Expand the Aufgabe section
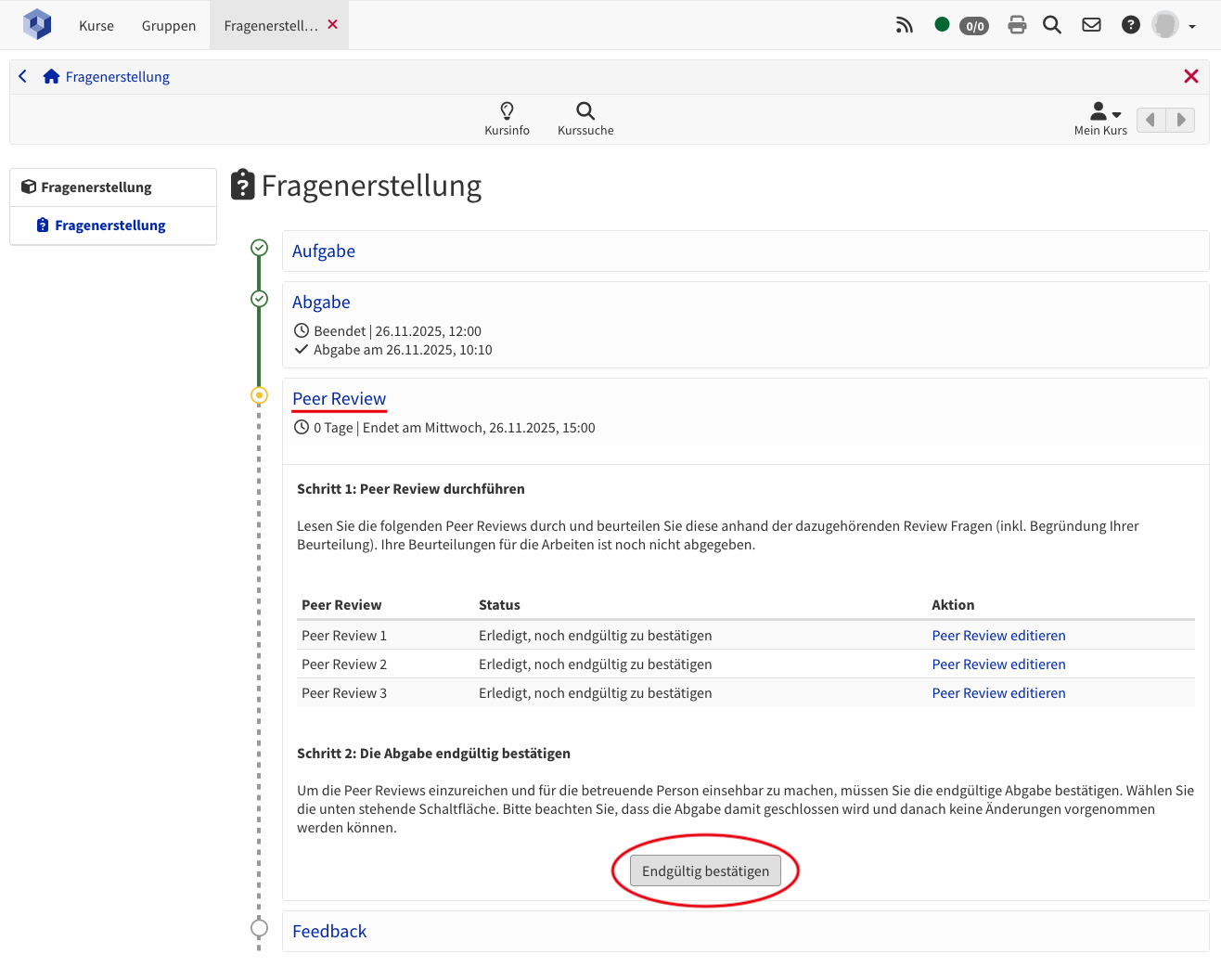 [x=324, y=251]
